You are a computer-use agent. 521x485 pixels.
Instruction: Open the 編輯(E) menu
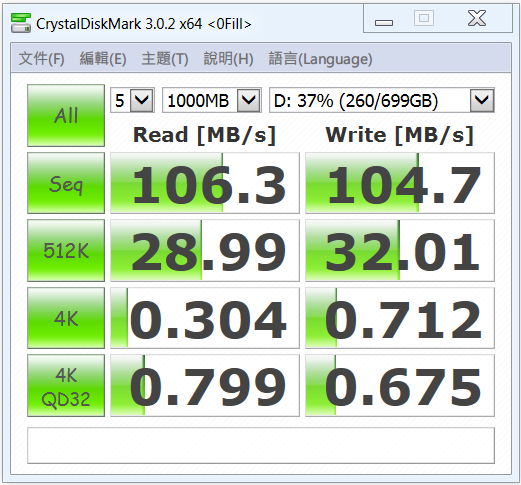point(103,59)
